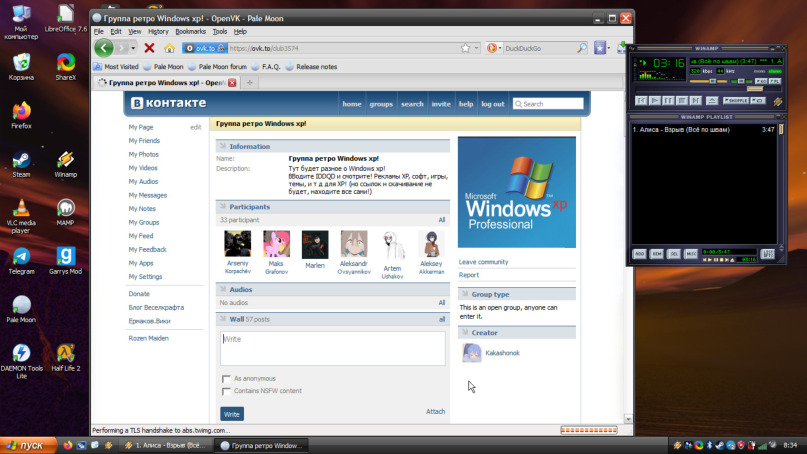Open MAMP desktop shortcut
Image resolution: width=807 pixels, height=454 pixels.
(x=65, y=212)
